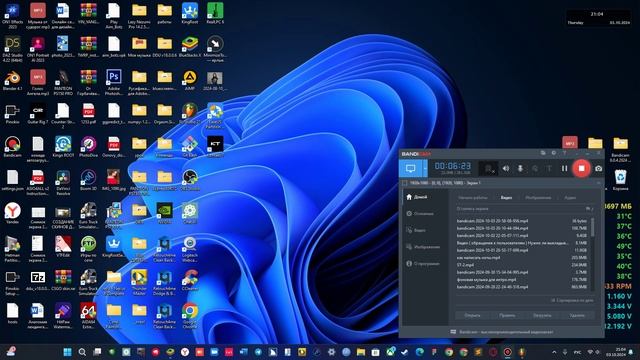The image size is (640, 360).
Task: Collapse the Bandicam target info bar chevron
Action: point(599,183)
